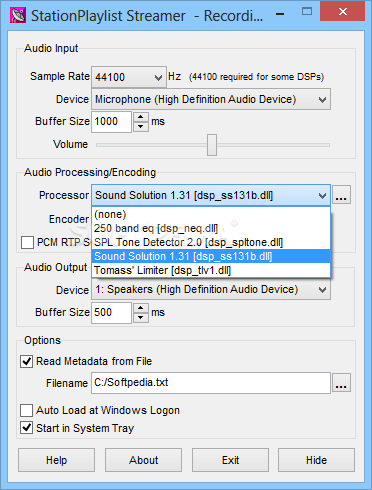Increase output Buffer Size with up arrow

click(x=141, y=308)
